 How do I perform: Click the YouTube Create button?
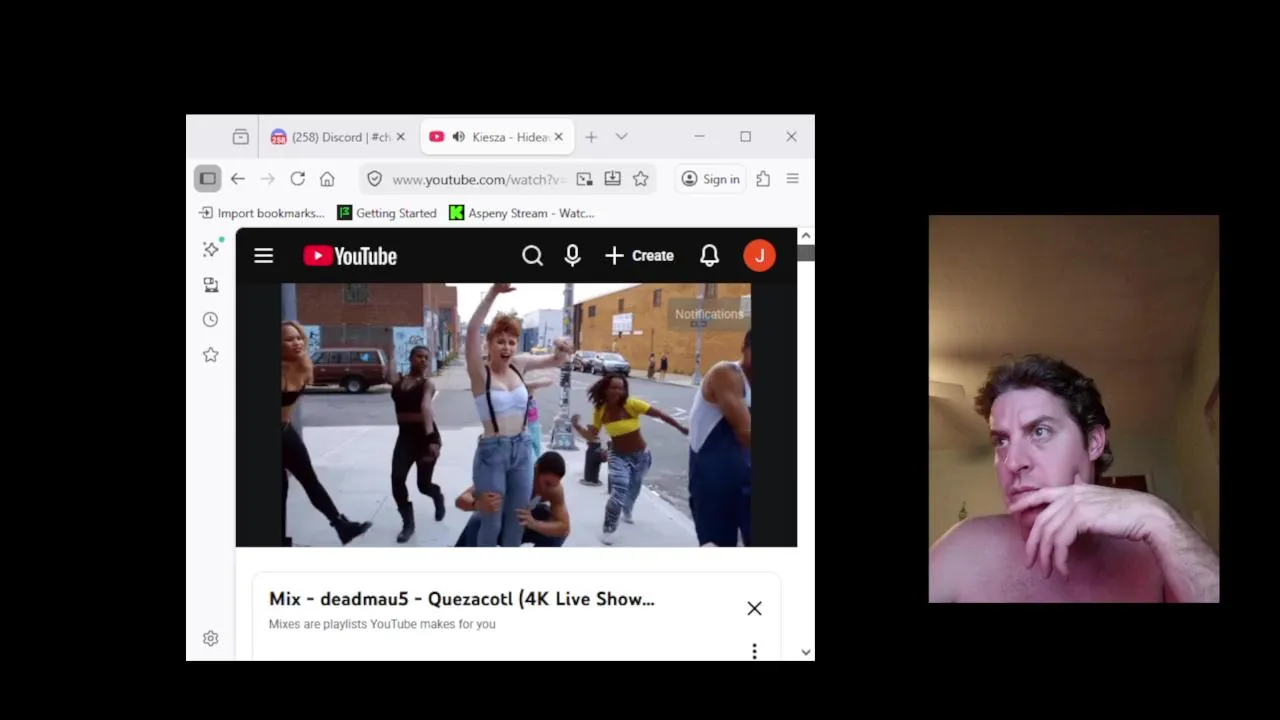coord(640,256)
